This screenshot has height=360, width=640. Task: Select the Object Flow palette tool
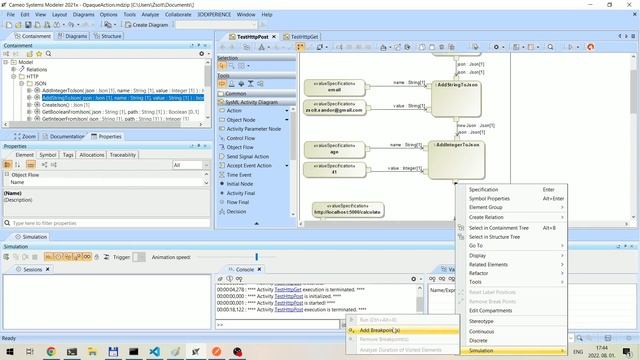[x=240, y=147]
